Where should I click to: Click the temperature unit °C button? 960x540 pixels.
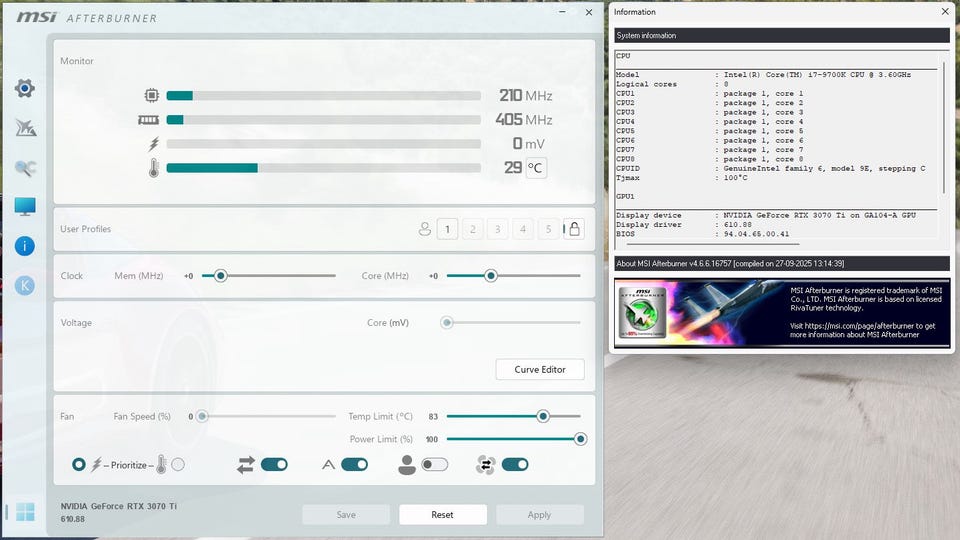[x=535, y=168]
